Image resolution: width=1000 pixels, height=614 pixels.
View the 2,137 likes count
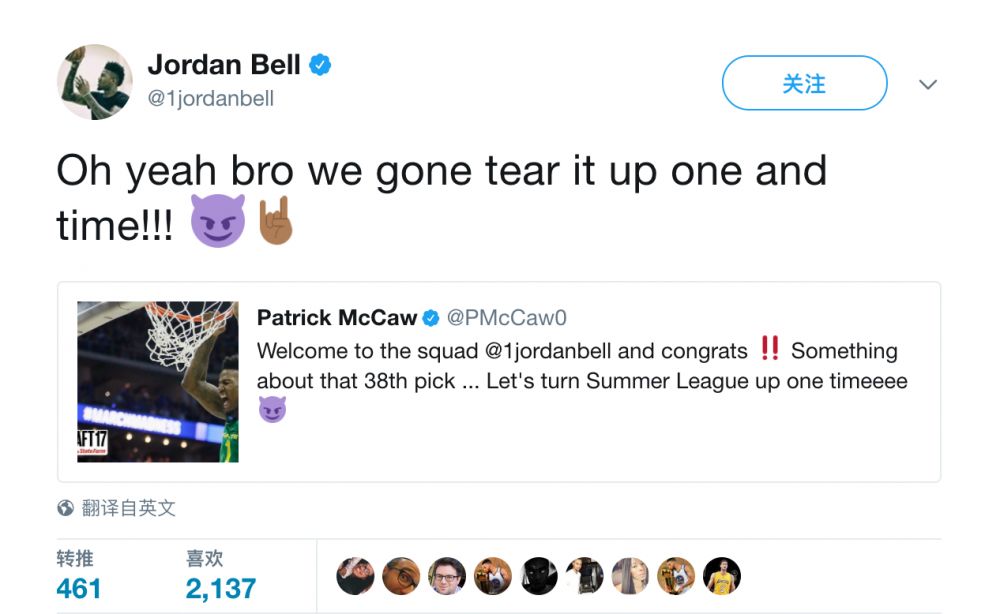221,588
